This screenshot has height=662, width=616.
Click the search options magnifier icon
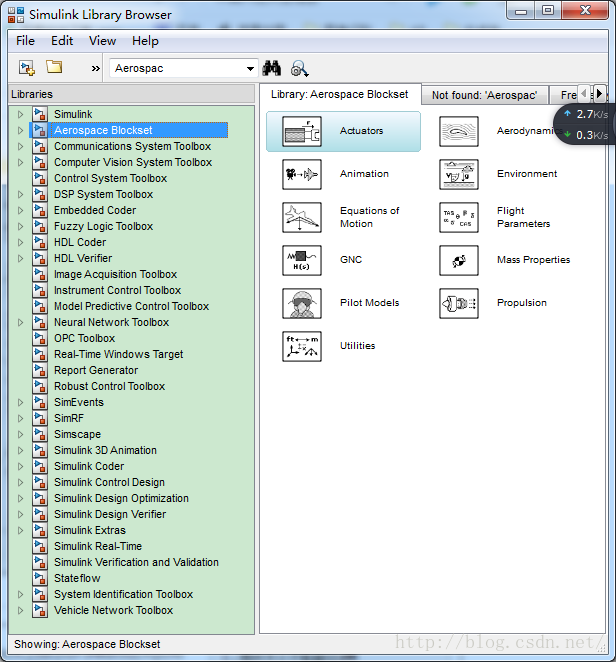[299, 68]
